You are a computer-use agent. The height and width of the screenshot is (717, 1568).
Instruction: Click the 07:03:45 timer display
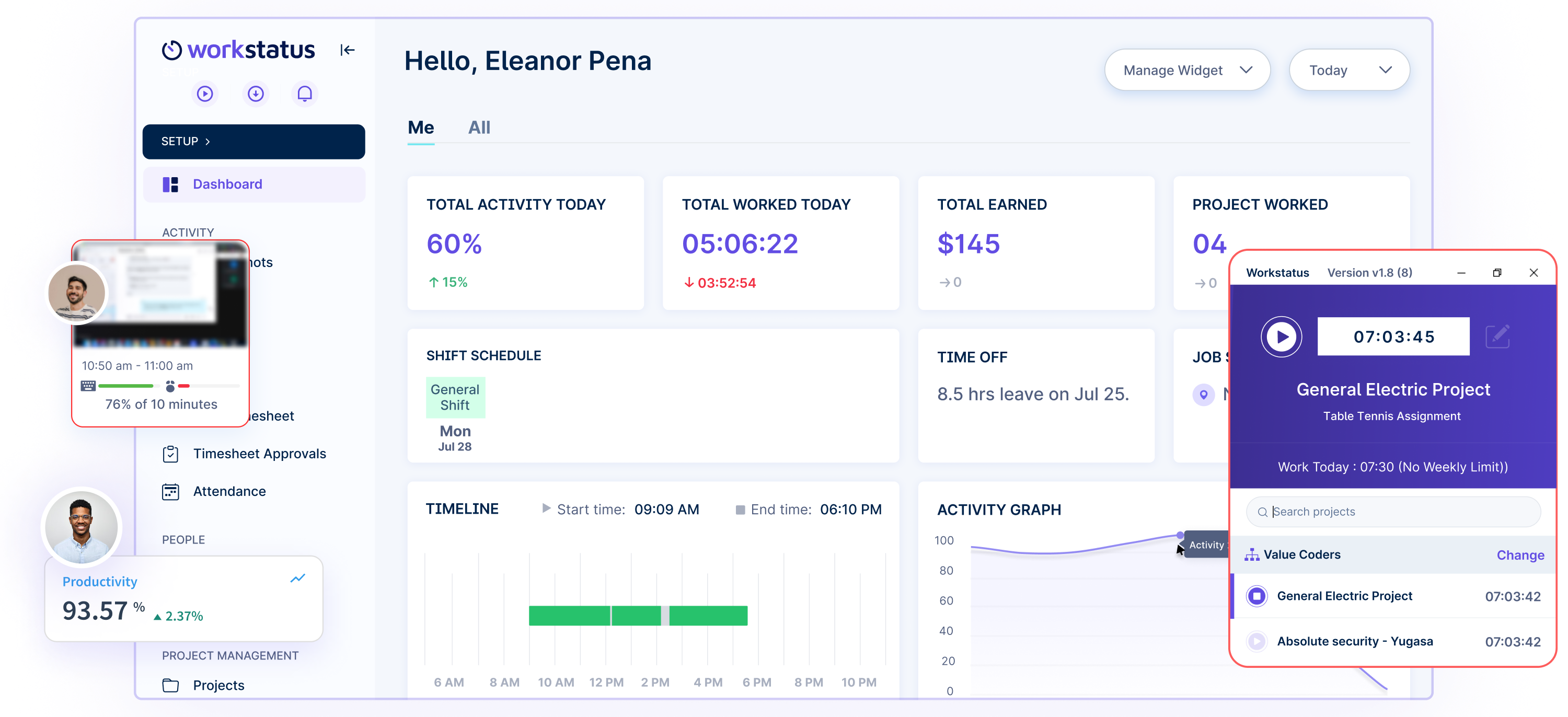[1393, 337]
